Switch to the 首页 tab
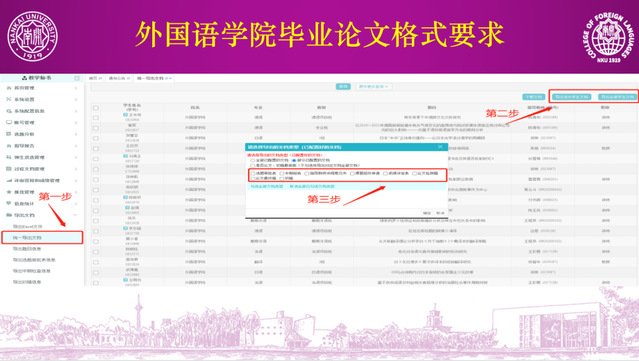 (95, 78)
